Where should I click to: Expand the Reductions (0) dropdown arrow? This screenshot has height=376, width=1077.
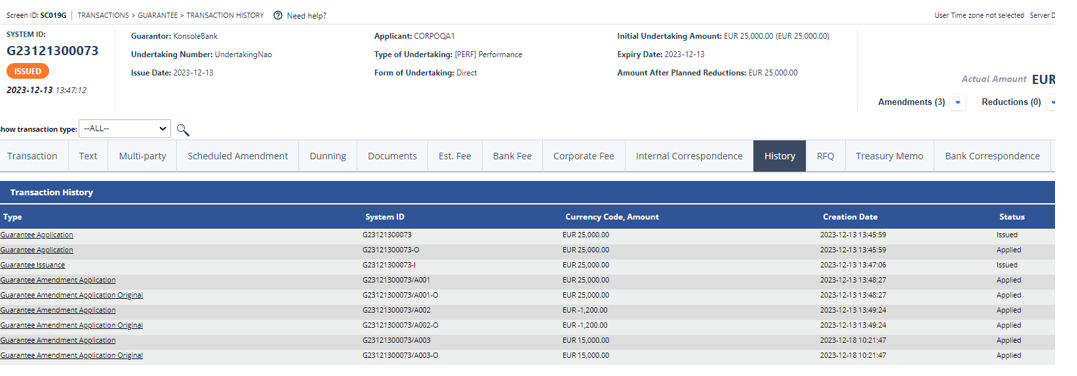point(1052,102)
